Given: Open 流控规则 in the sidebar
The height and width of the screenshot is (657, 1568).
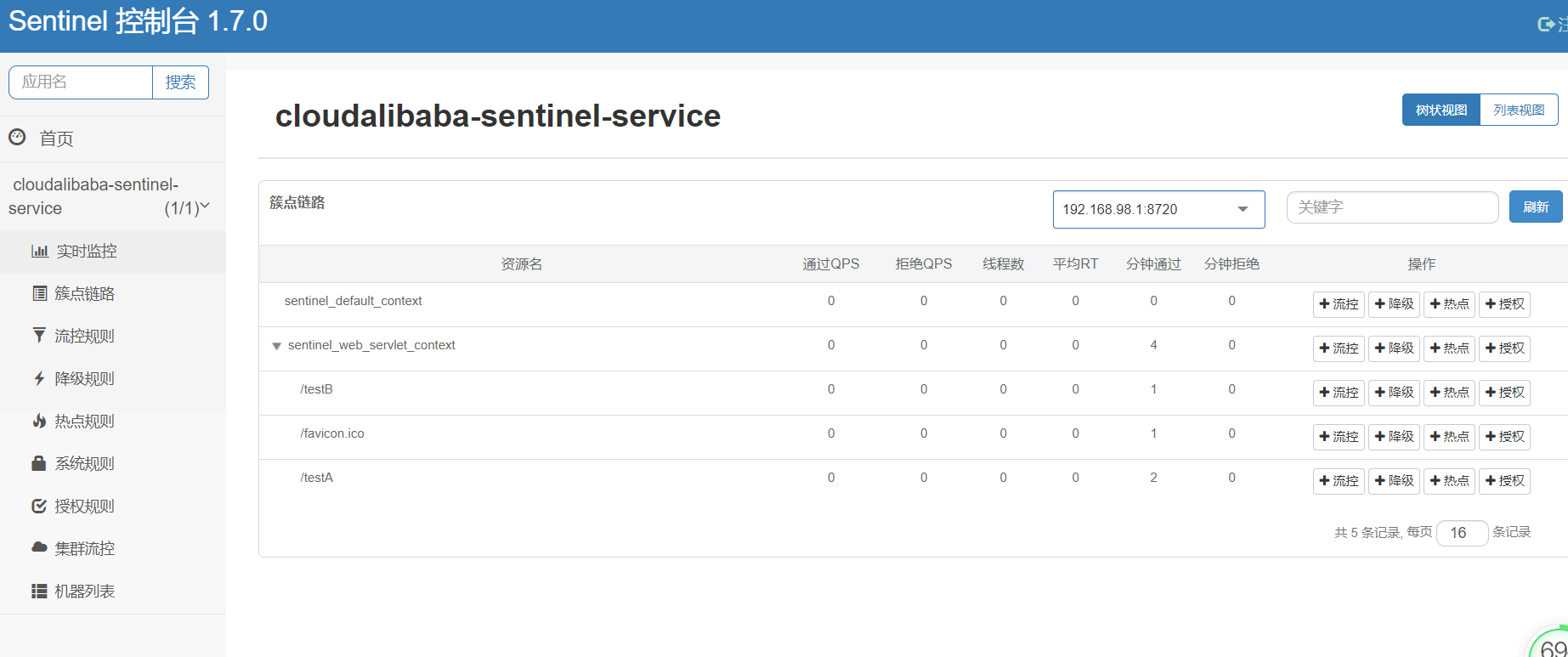Looking at the screenshot, I should 113,337.
